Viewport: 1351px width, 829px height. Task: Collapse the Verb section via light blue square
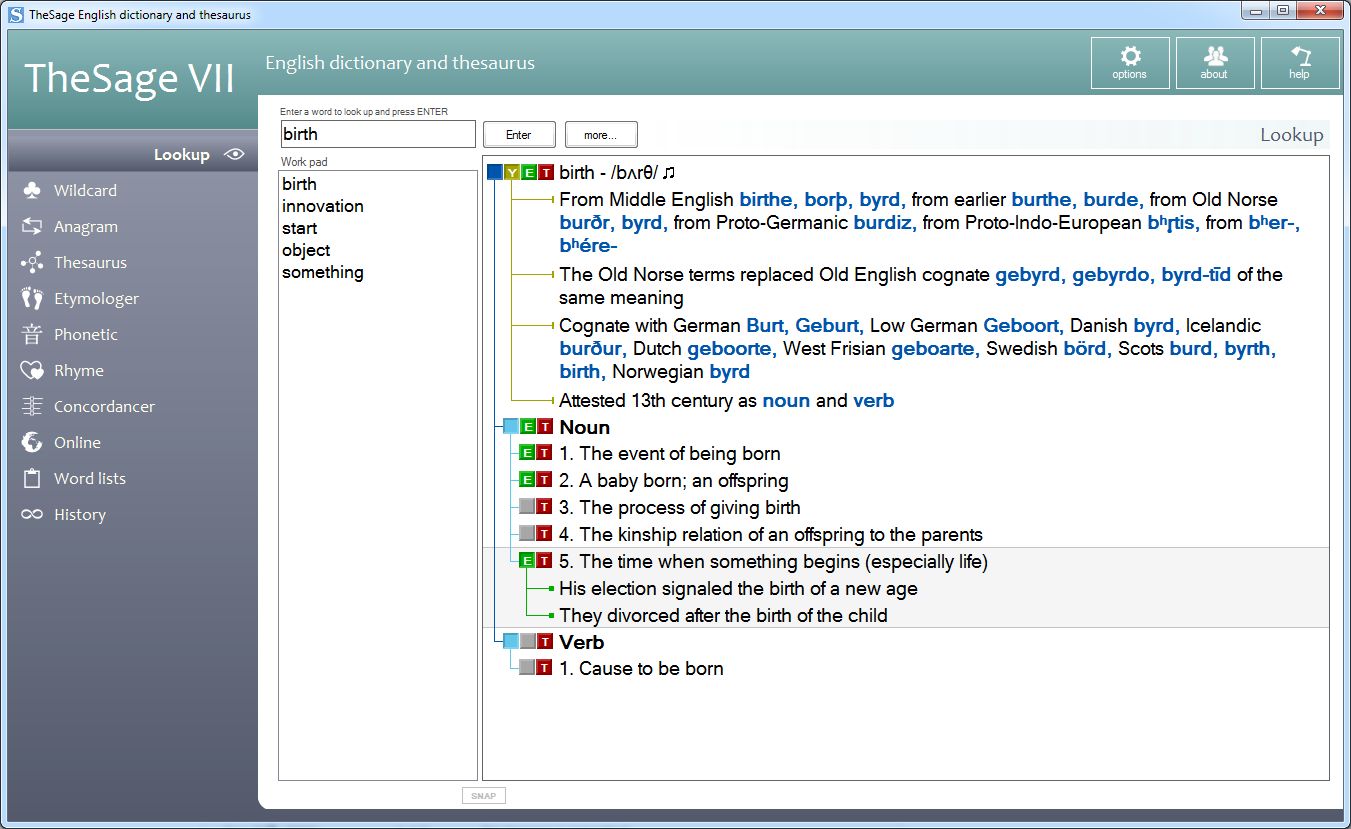[x=511, y=641]
